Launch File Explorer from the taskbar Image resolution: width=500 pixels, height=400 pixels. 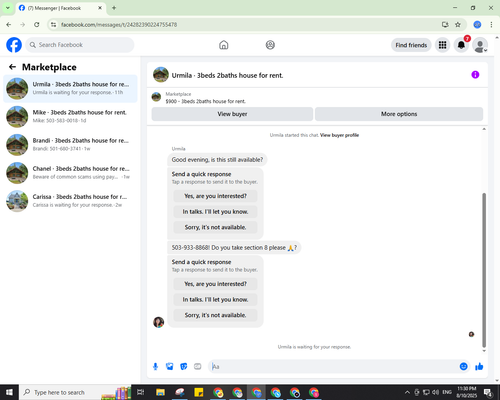pos(160,392)
